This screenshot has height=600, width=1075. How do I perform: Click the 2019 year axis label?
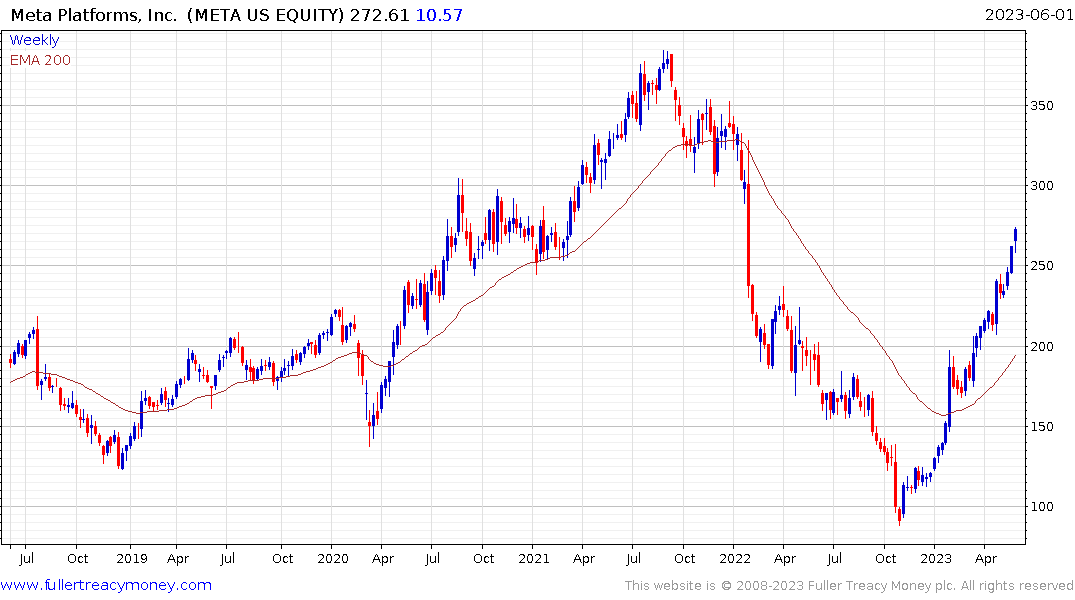pos(132,558)
